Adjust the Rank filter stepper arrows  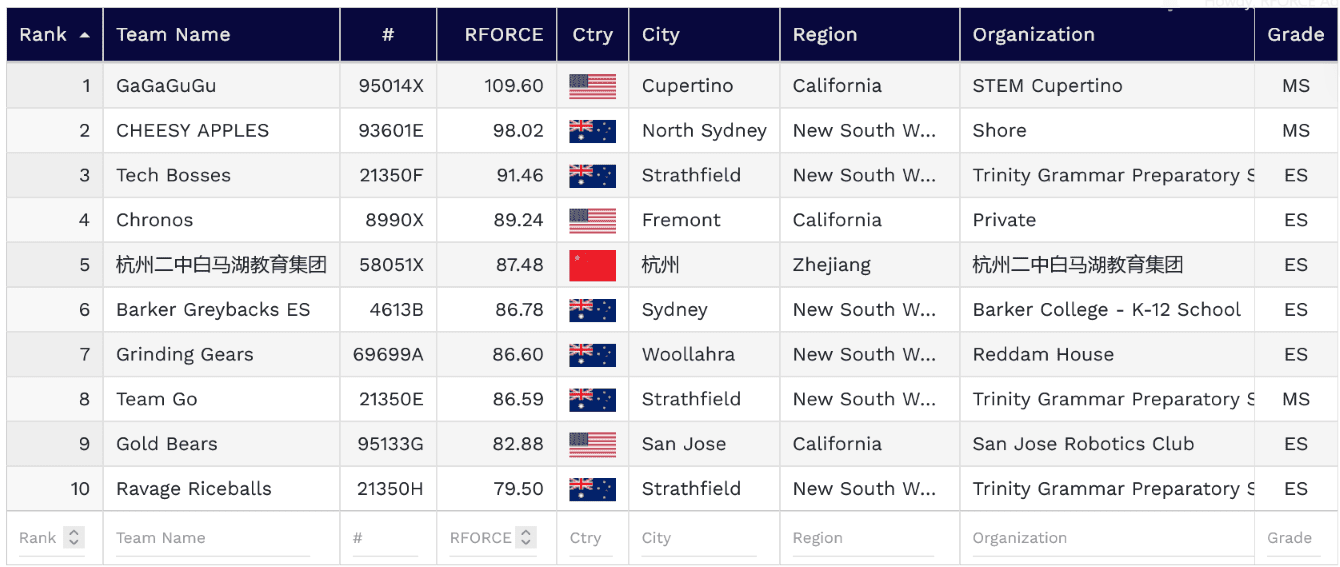pyautogui.click(x=74, y=538)
